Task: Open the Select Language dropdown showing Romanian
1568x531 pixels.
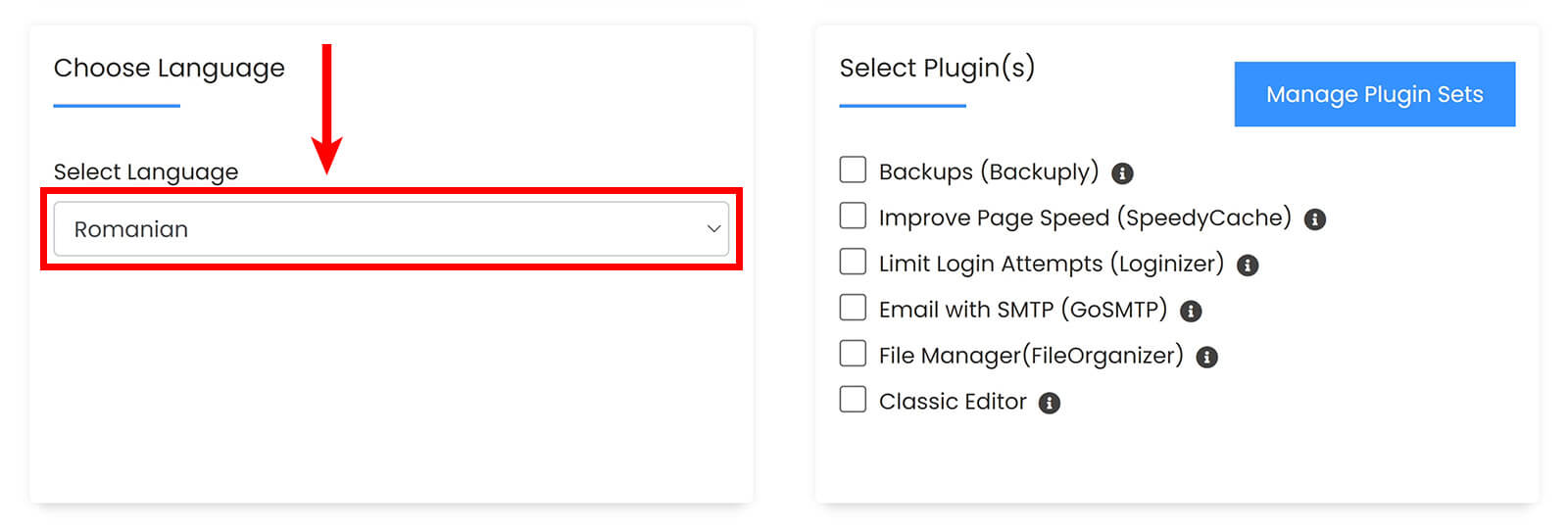Action: point(391,229)
